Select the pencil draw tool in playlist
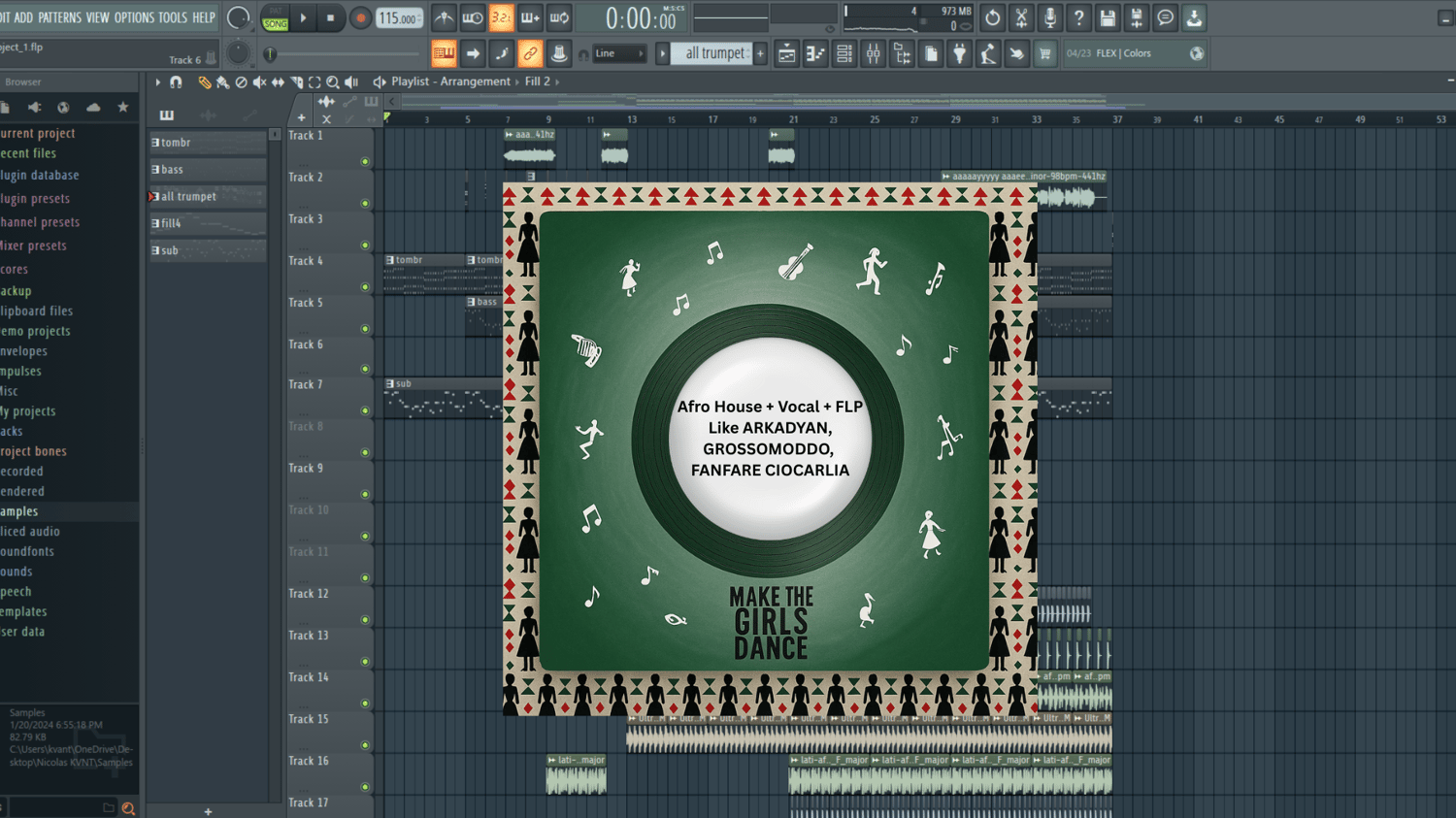Screen dimensions: 1456x818 click(x=204, y=82)
